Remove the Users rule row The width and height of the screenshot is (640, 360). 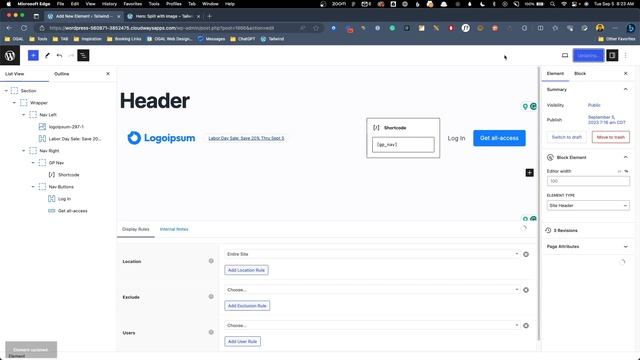pyautogui.click(x=526, y=325)
